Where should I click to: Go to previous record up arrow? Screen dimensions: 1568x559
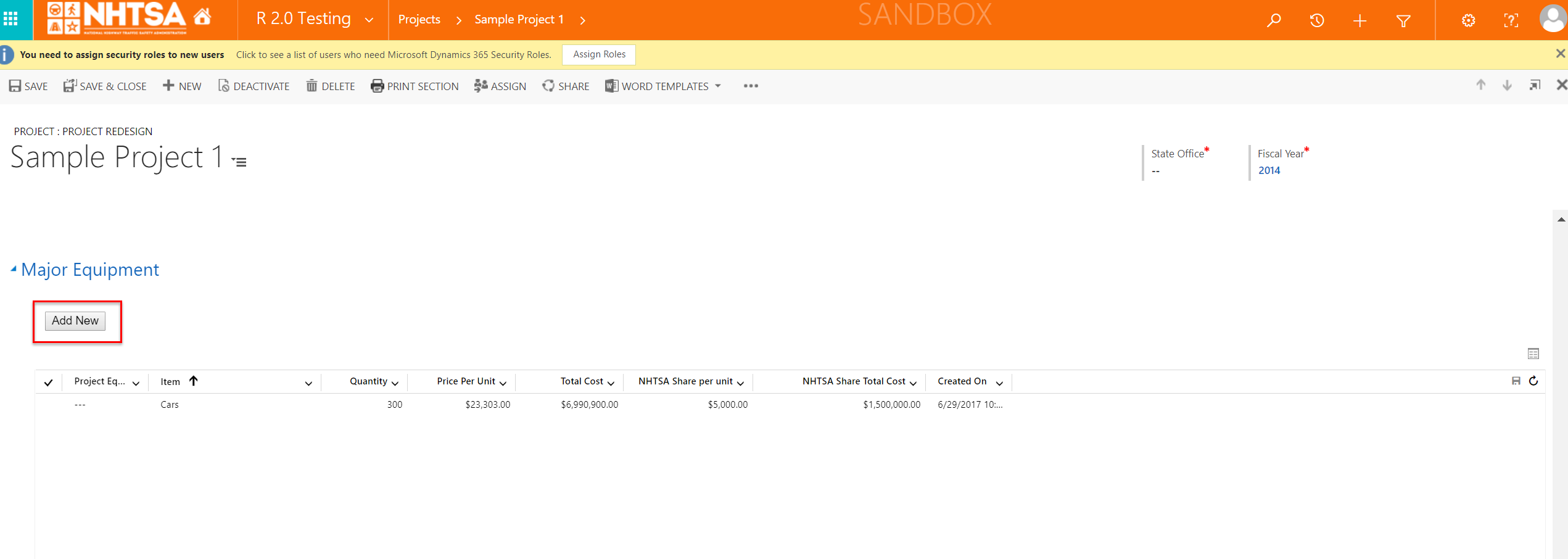(1481, 85)
